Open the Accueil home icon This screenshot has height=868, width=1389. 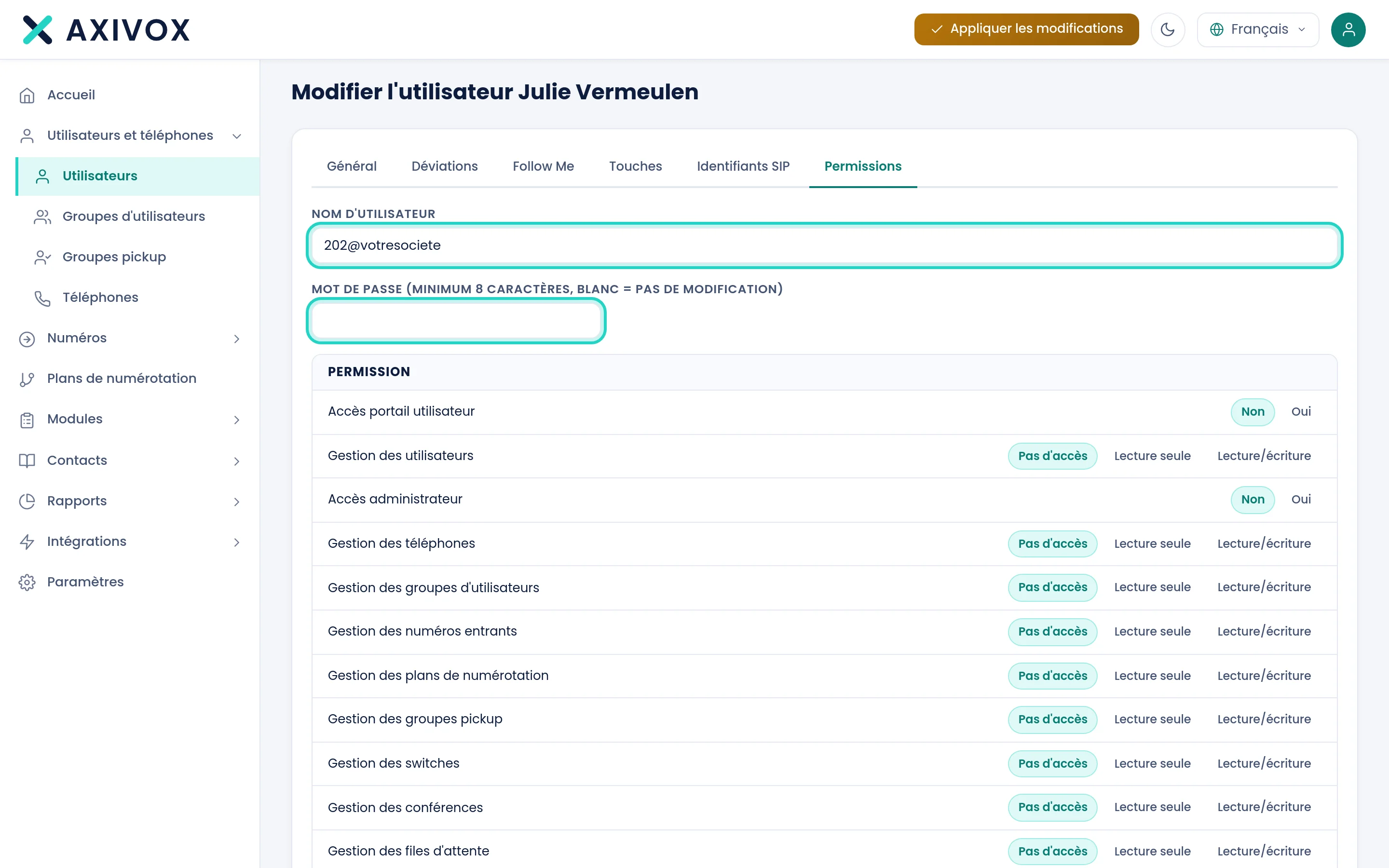27,95
